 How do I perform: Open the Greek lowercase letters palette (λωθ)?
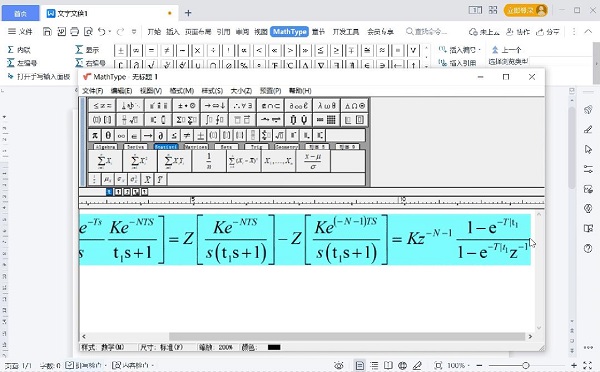tap(326, 106)
